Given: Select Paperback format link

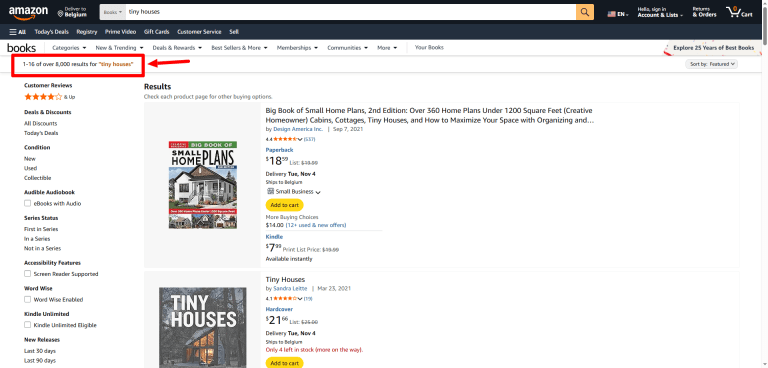Looking at the screenshot, I should (279, 150).
